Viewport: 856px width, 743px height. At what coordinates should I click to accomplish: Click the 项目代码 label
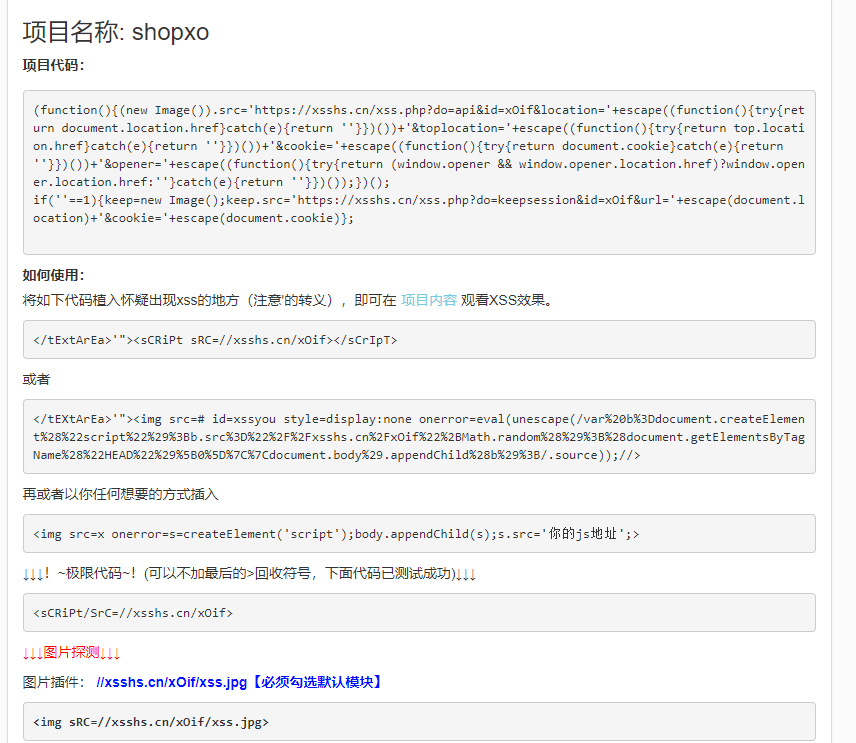(x=54, y=65)
